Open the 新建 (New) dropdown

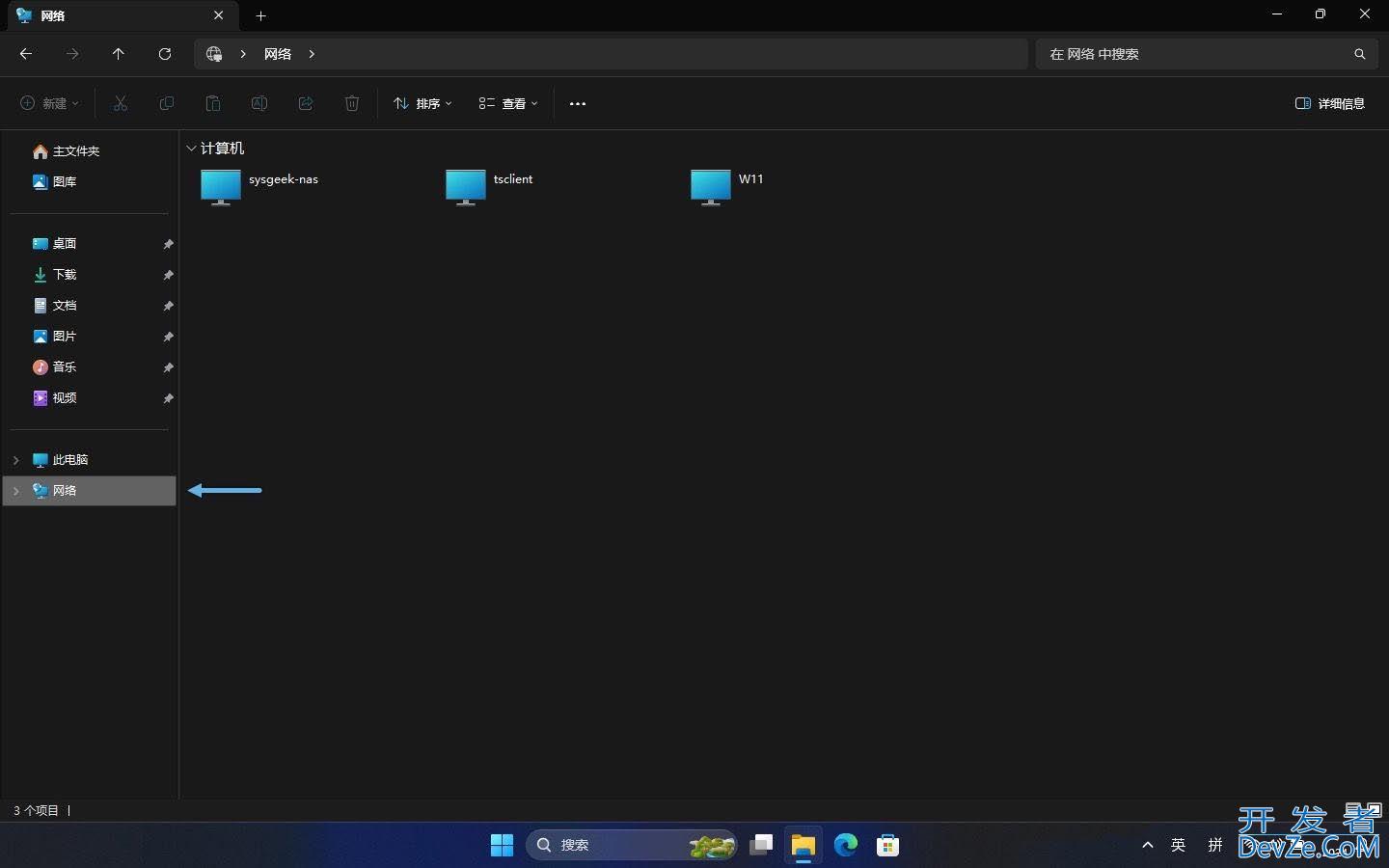point(50,103)
